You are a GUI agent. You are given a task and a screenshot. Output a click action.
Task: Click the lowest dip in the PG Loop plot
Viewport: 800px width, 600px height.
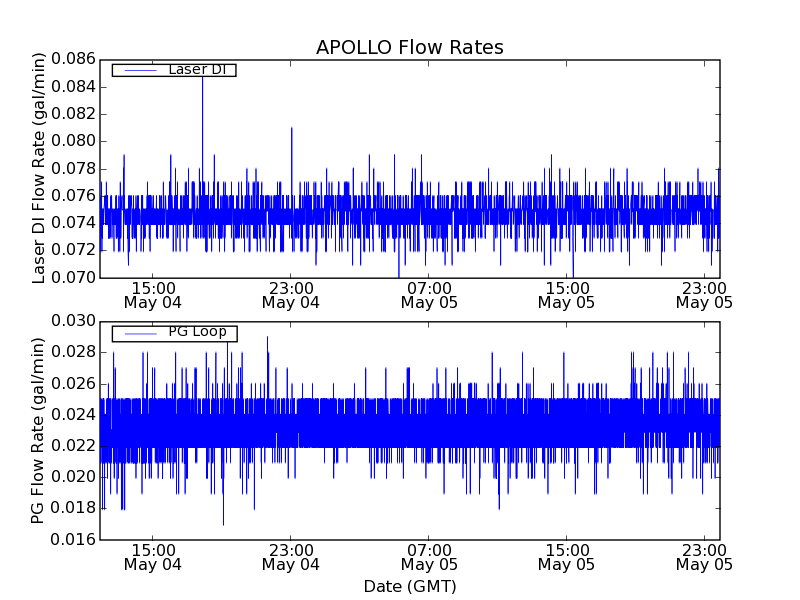(223, 523)
